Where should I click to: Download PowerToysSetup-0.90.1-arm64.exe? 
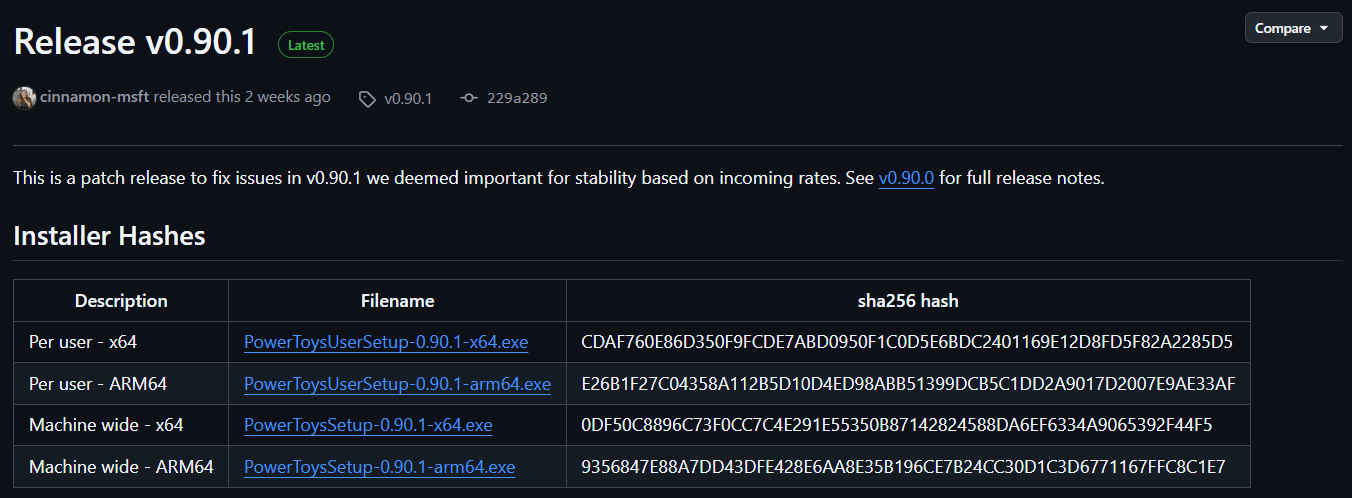tap(379, 467)
